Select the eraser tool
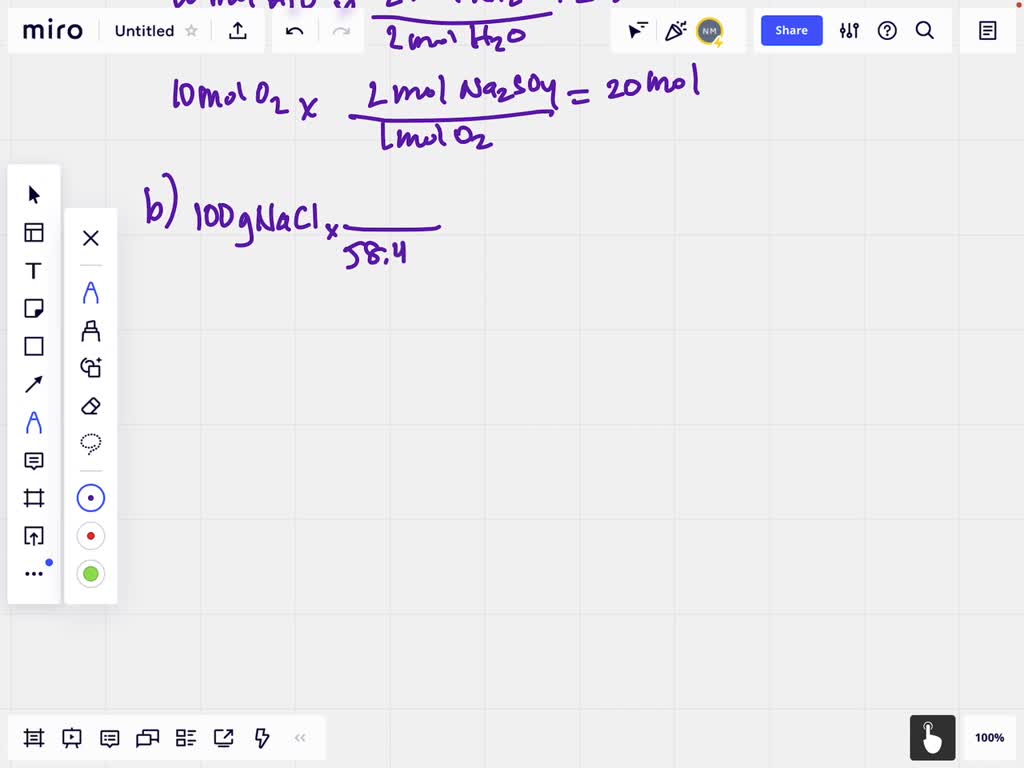 pyautogui.click(x=91, y=407)
